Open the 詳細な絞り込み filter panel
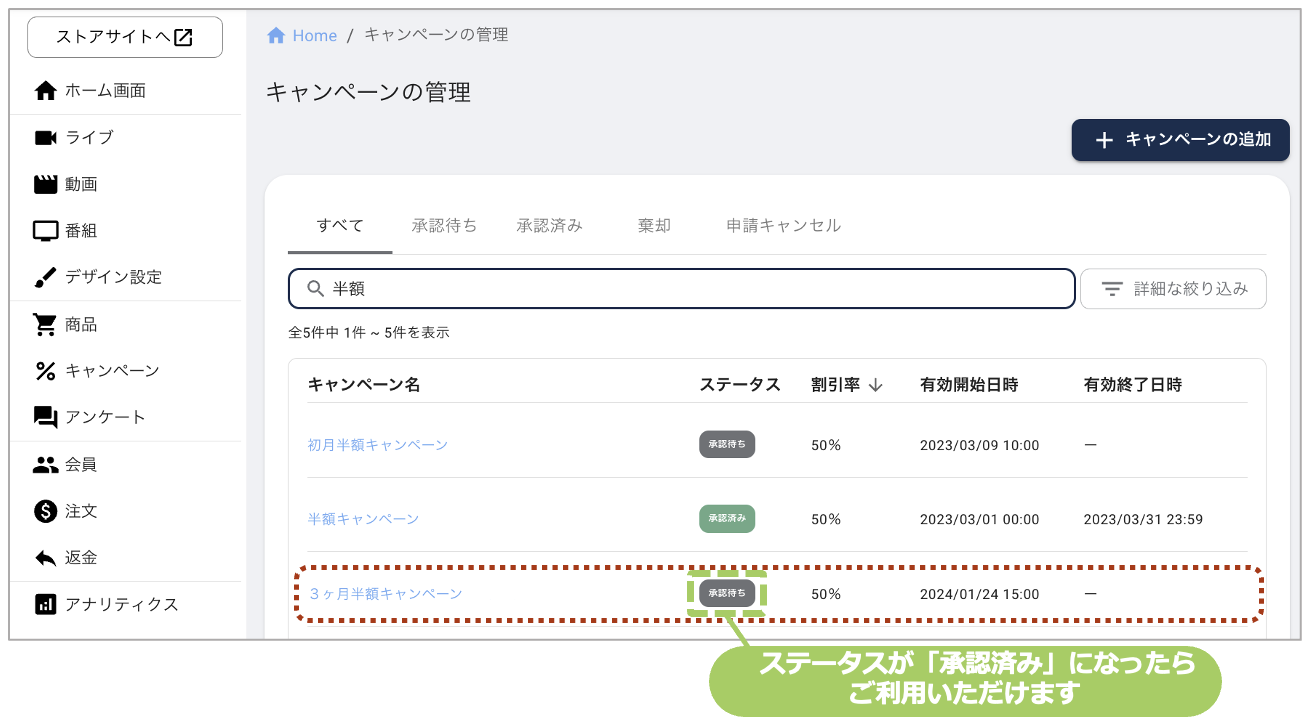The width and height of the screenshot is (1312, 724). coord(1173,288)
